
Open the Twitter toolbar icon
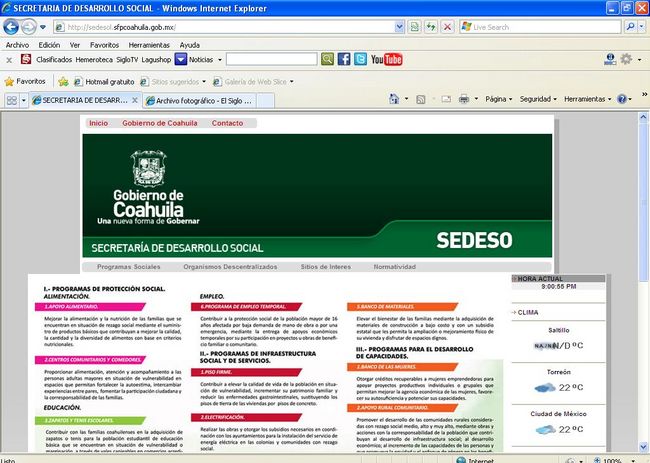[x=360, y=59]
